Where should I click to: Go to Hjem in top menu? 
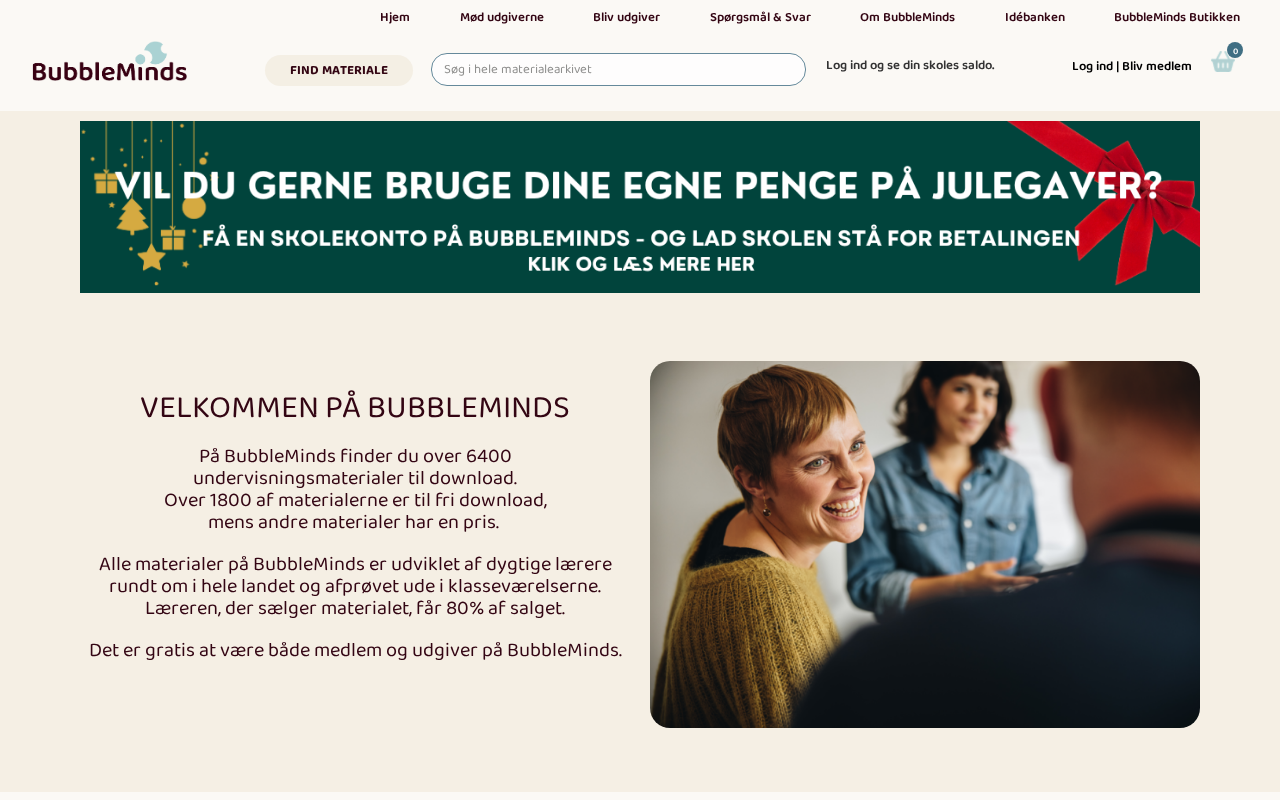click(x=395, y=17)
